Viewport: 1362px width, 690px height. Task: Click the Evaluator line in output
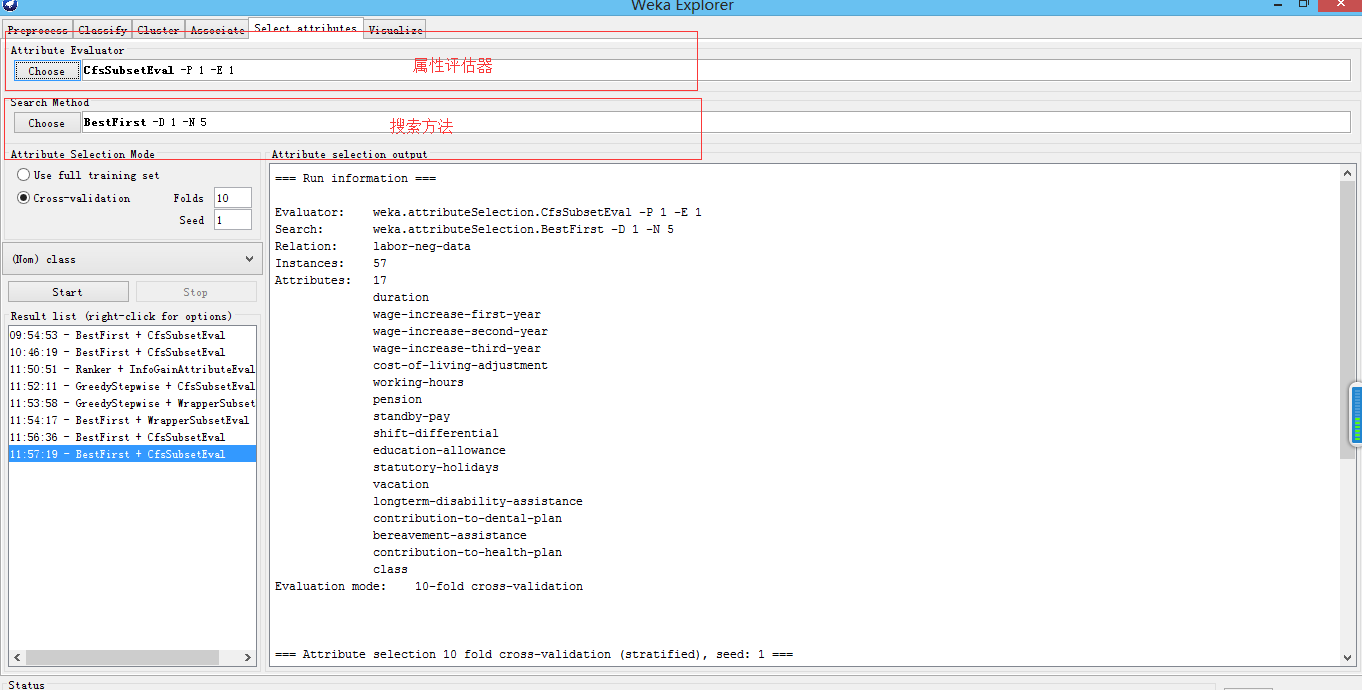coord(488,212)
